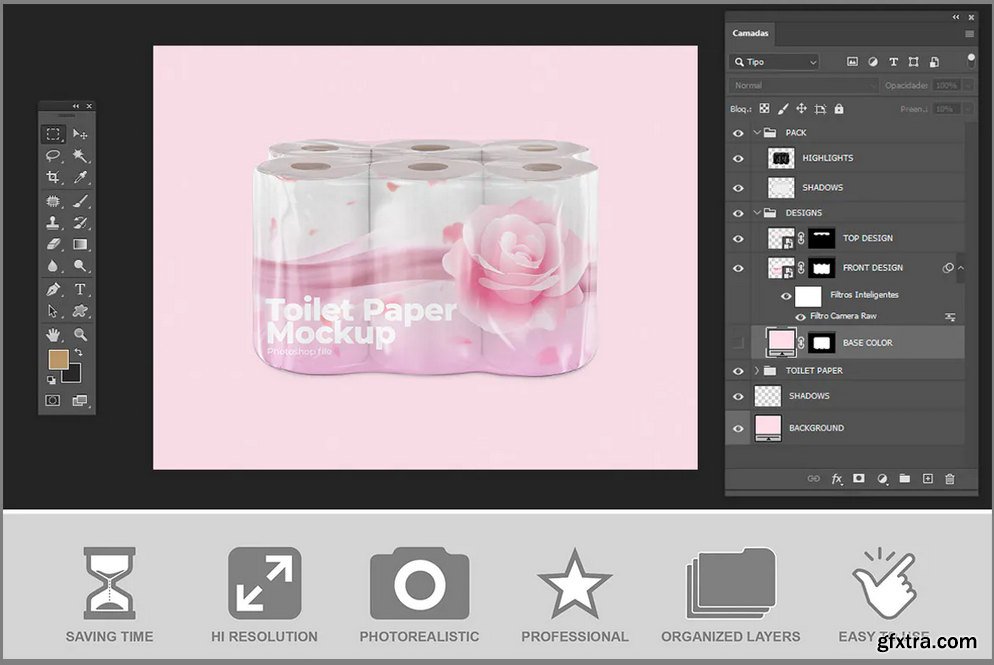Collapse the PACK layer group
994x665 pixels.
click(757, 133)
